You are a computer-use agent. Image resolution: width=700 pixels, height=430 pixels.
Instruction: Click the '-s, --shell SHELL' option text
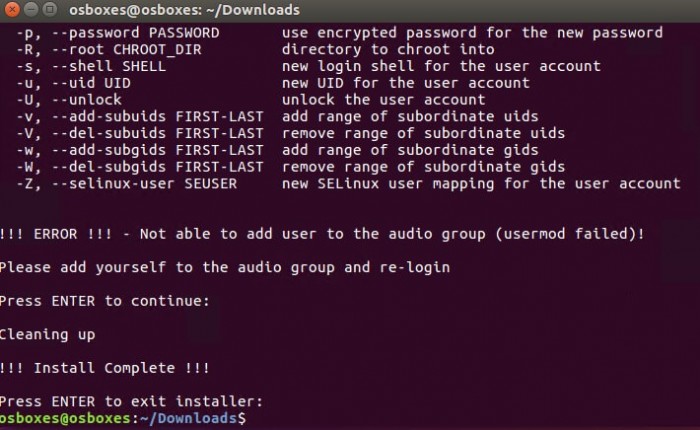[x=91, y=66]
